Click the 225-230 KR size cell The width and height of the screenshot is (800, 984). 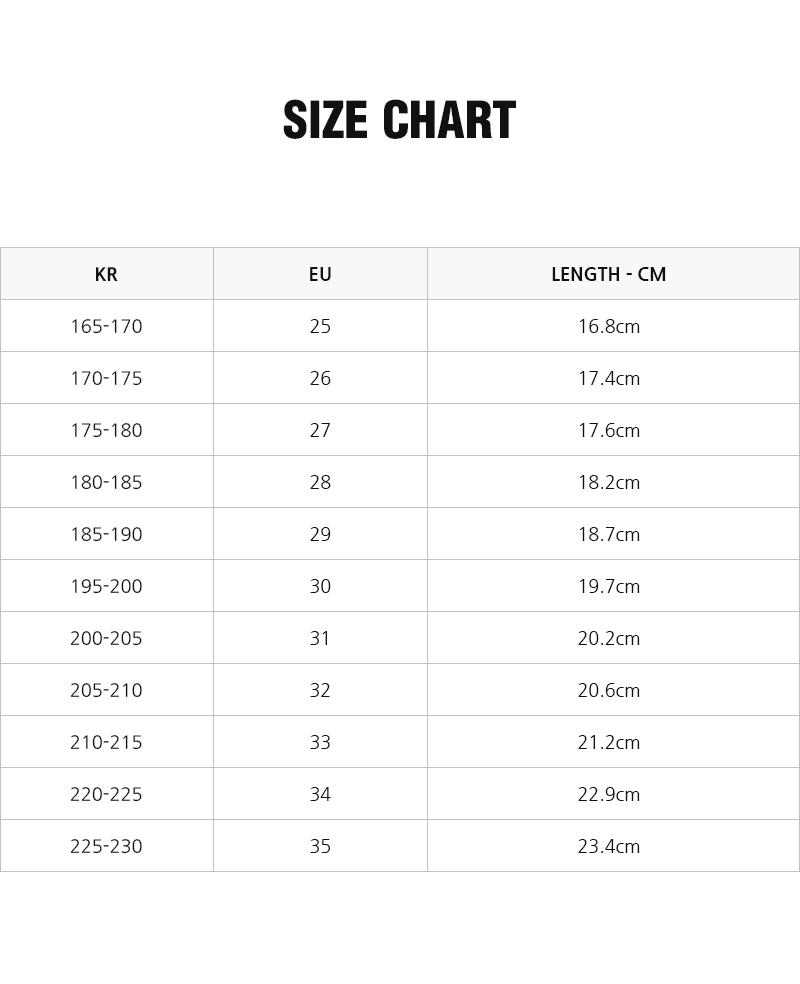(x=106, y=846)
